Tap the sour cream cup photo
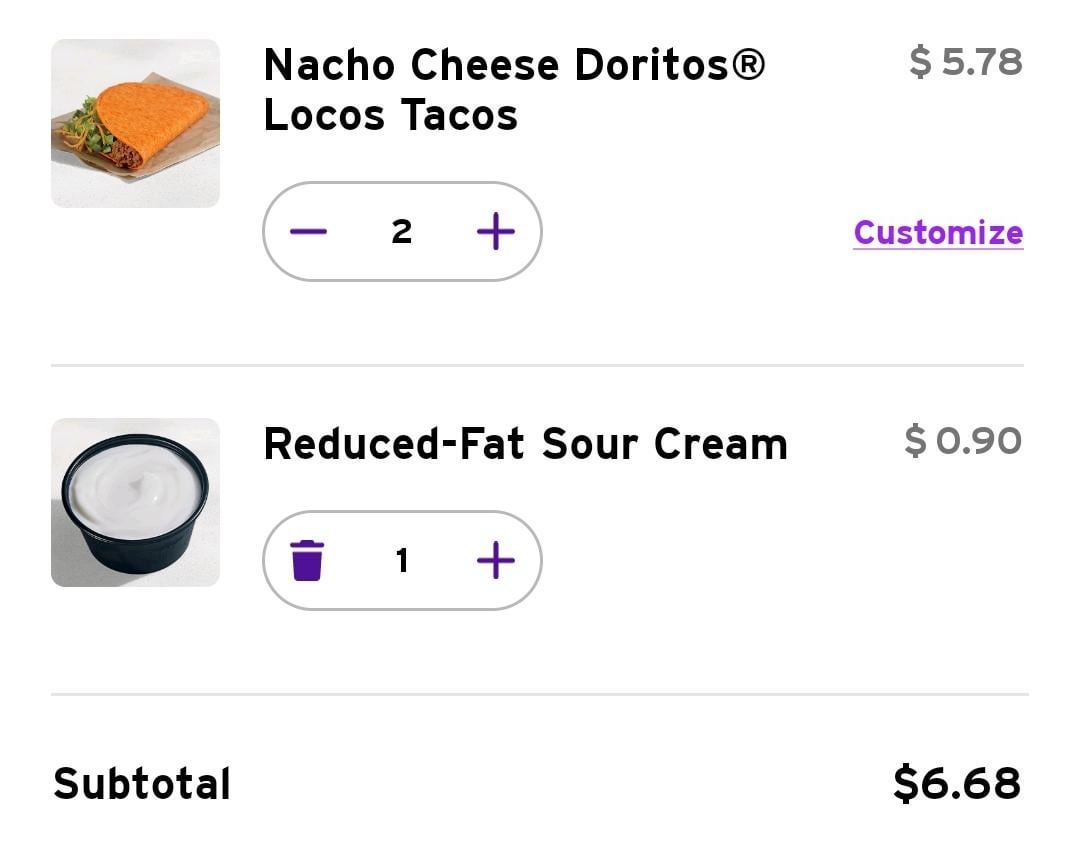Screen dimensions: 1080x852 135,502
